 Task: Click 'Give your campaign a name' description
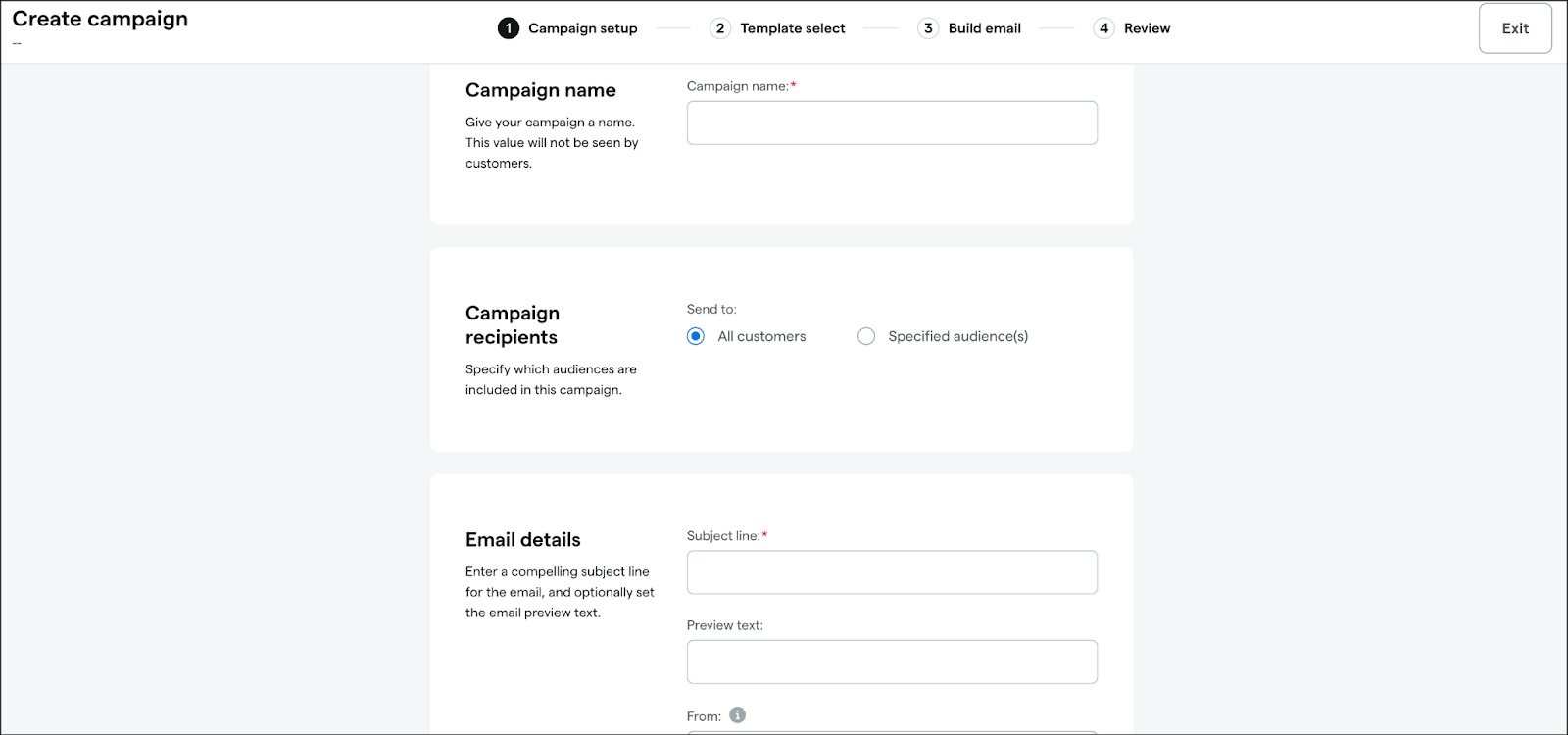pos(552,143)
